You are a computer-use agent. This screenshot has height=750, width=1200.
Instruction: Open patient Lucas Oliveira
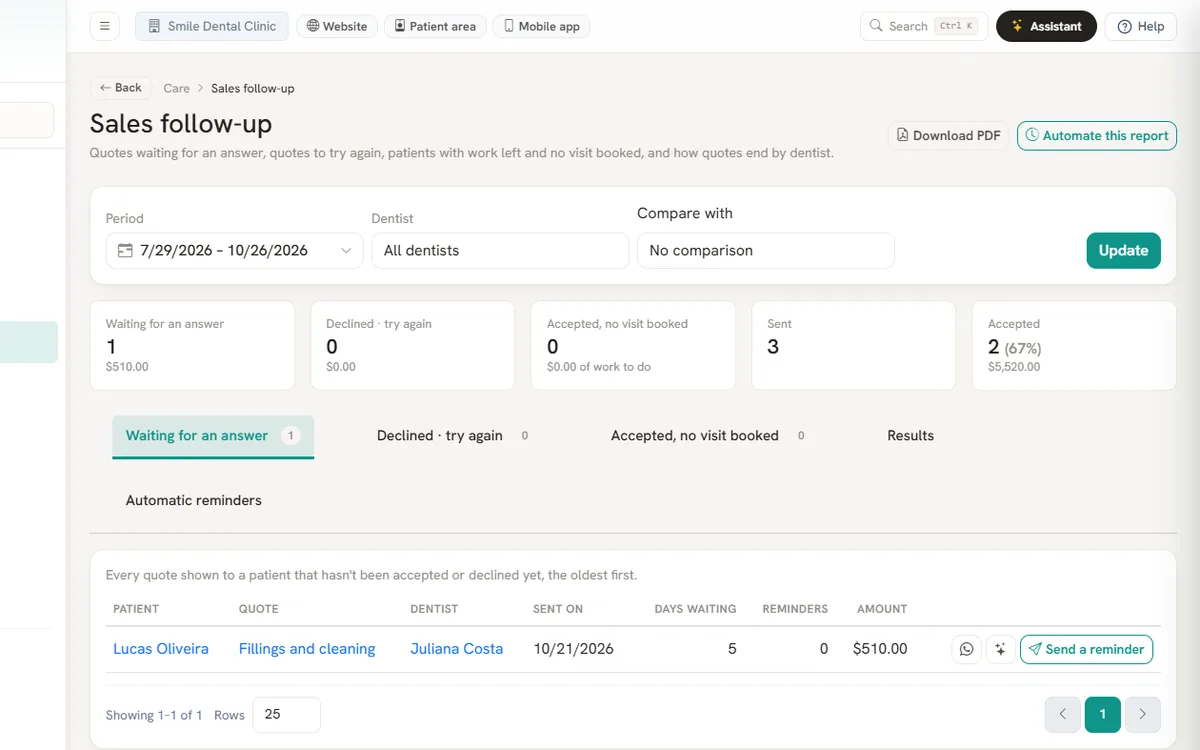pos(161,649)
